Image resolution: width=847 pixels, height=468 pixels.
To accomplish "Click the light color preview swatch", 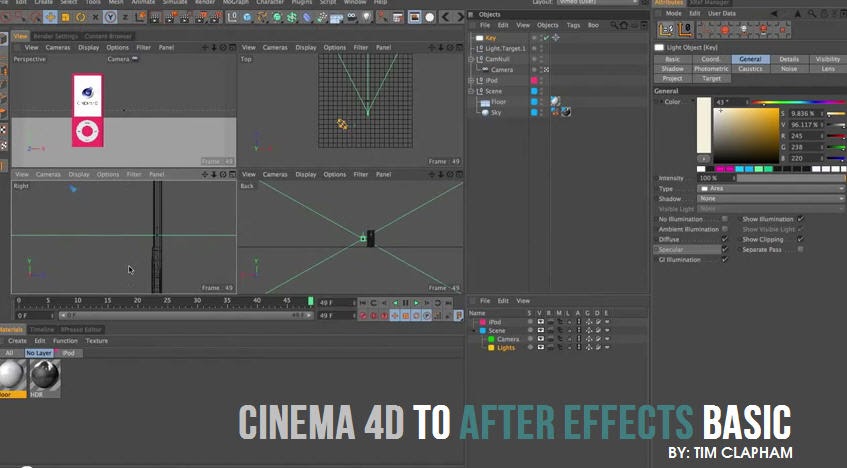I will tap(704, 125).
